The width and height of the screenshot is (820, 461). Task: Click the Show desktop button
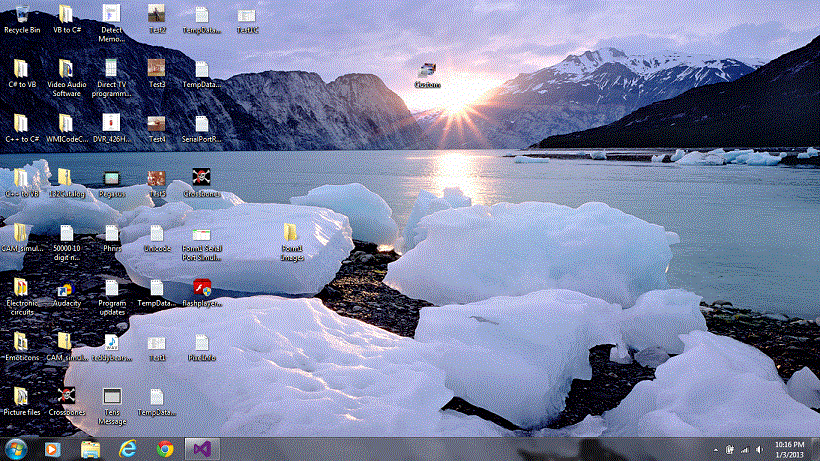(815, 450)
